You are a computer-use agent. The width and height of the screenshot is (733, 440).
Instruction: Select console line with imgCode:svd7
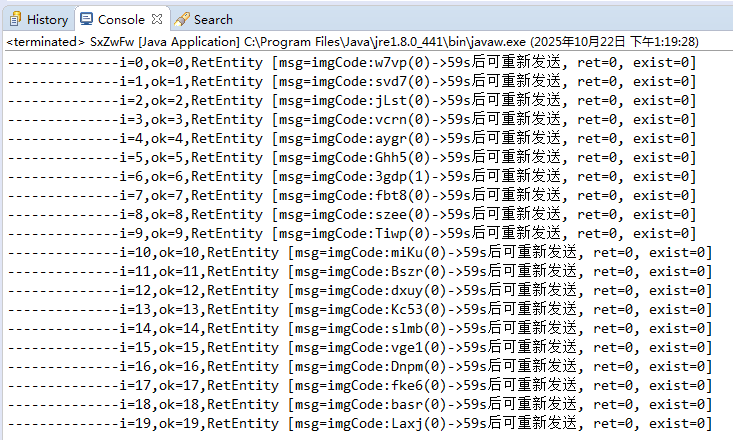352,81
